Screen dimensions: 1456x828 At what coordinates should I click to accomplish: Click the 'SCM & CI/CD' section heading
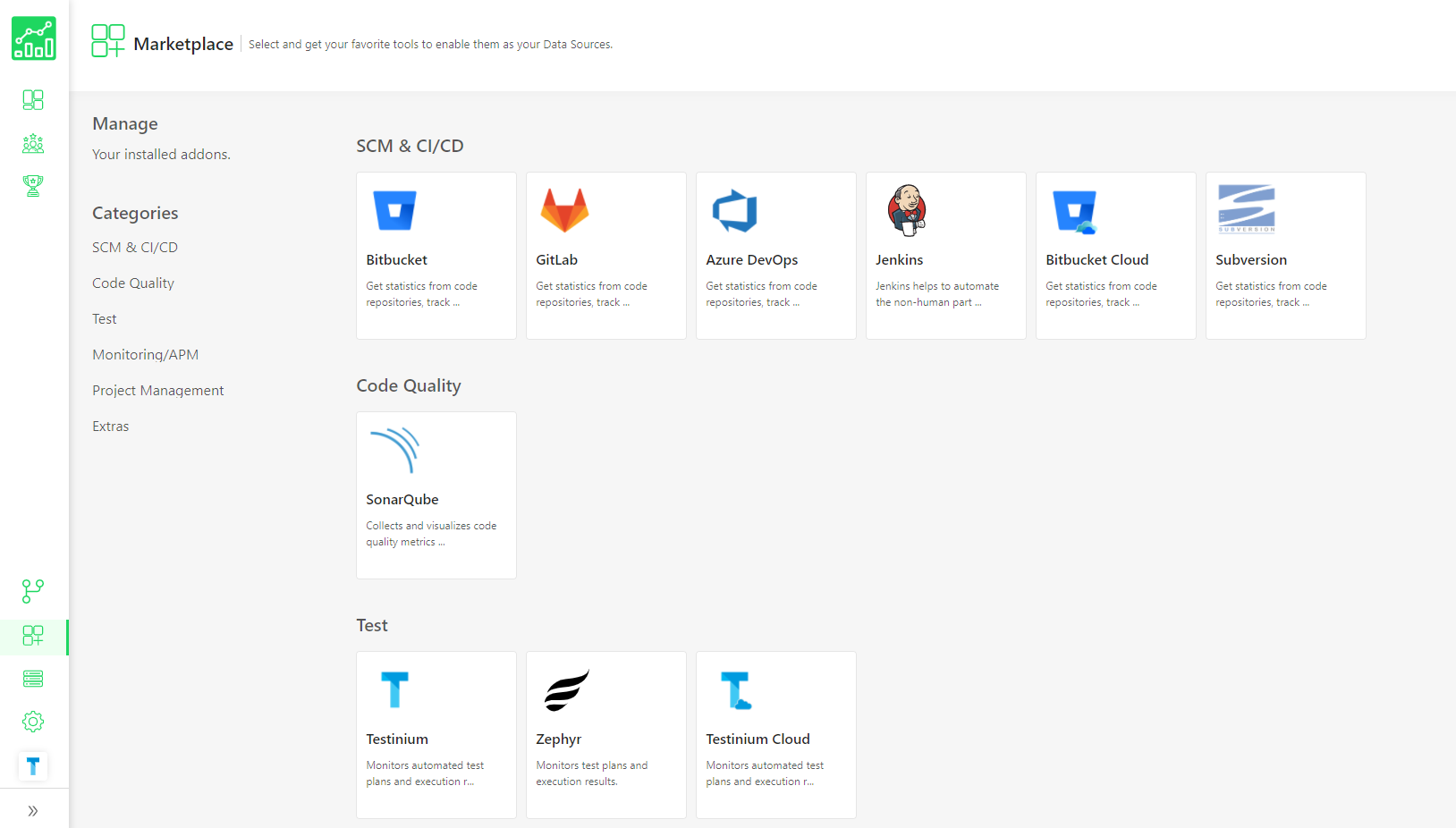pyautogui.click(x=410, y=146)
